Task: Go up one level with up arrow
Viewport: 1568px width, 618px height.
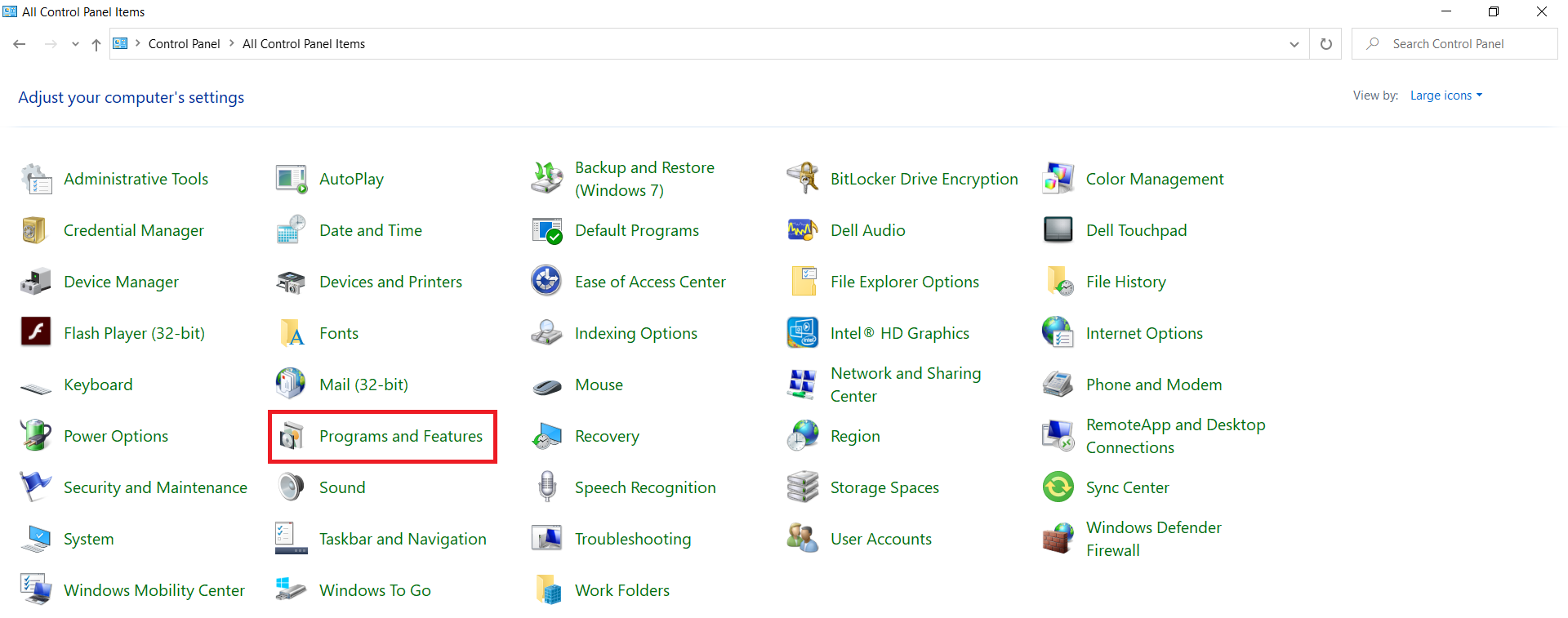Action: [96, 44]
